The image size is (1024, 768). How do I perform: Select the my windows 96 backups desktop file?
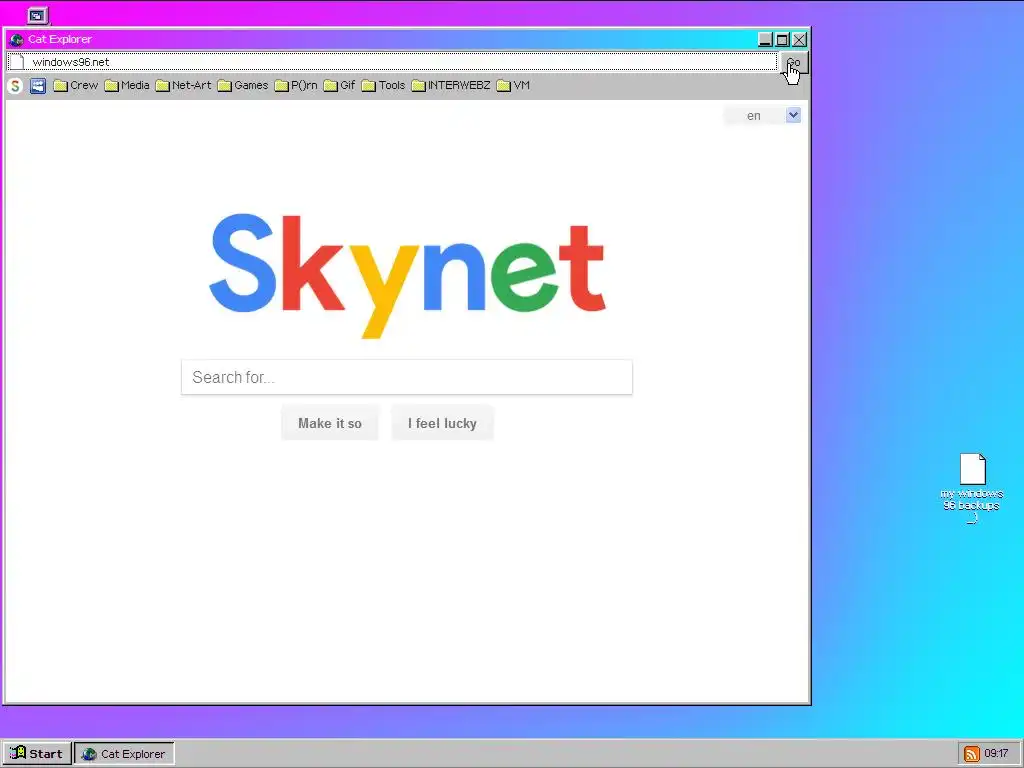tap(972, 487)
